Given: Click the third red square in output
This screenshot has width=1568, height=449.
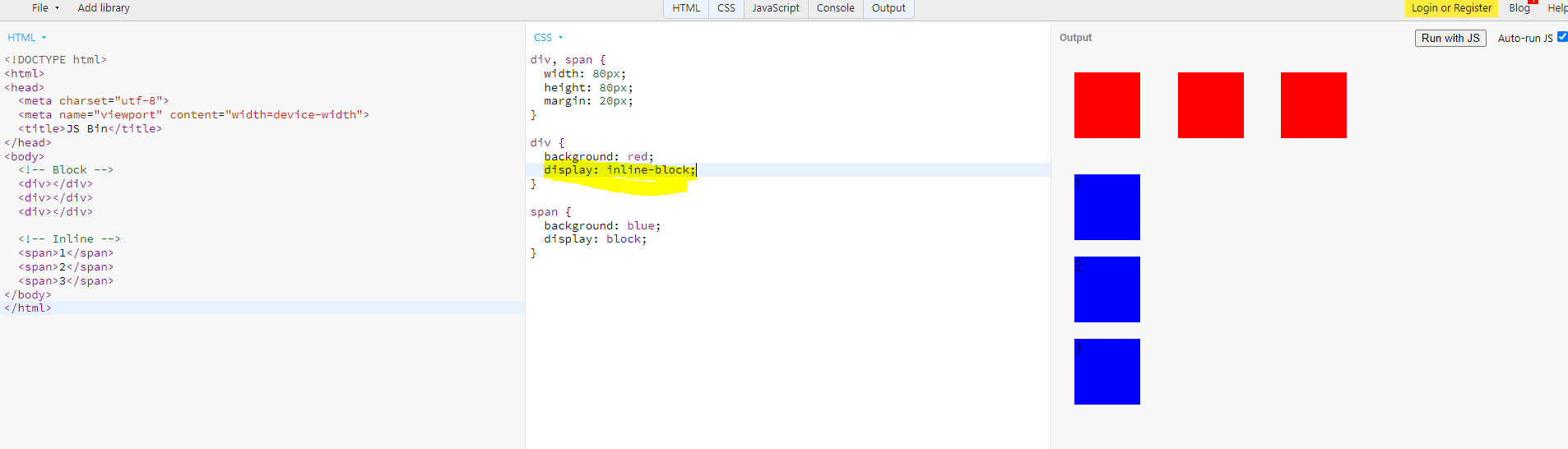Looking at the screenshot, I should [1314, 105].
